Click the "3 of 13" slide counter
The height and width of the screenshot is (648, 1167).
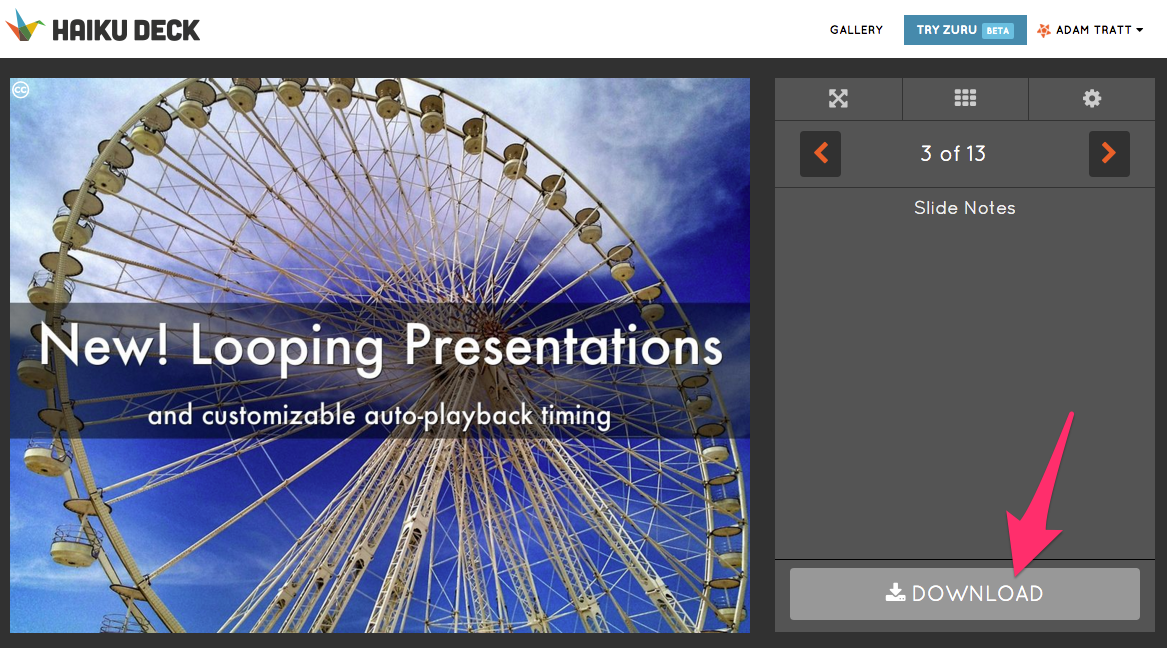tap(953, 154)
